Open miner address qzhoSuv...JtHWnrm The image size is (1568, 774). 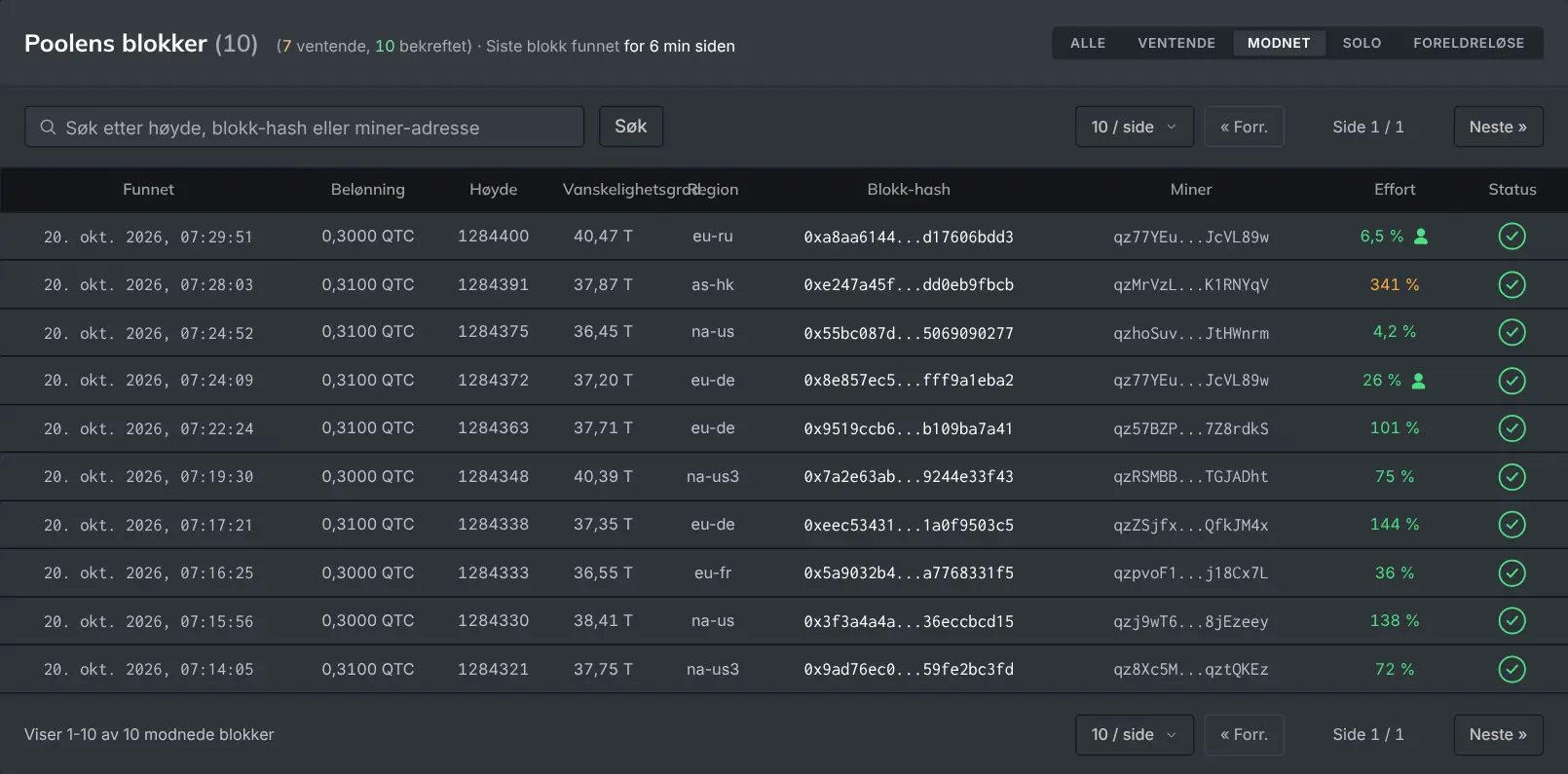tap(1191, 333)
